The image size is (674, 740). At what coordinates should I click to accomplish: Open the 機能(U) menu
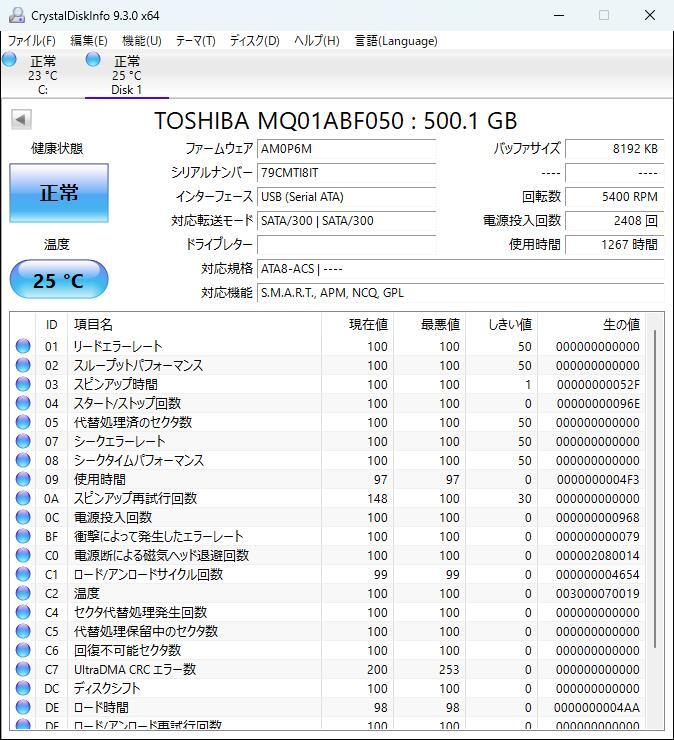[x=142, y=41]
